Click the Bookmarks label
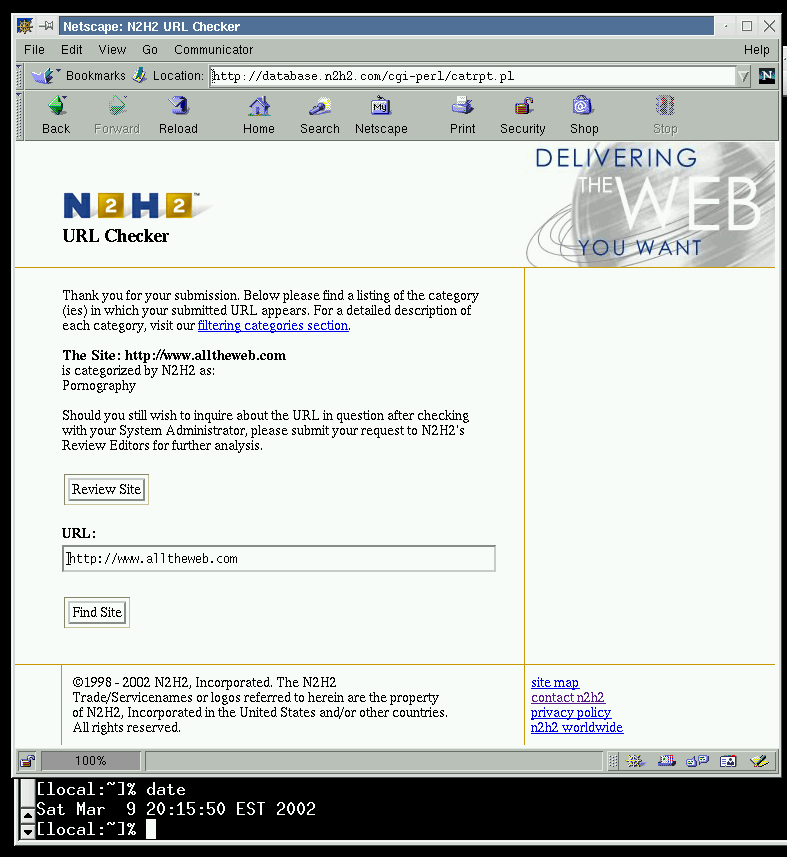 tap(96, 75)
